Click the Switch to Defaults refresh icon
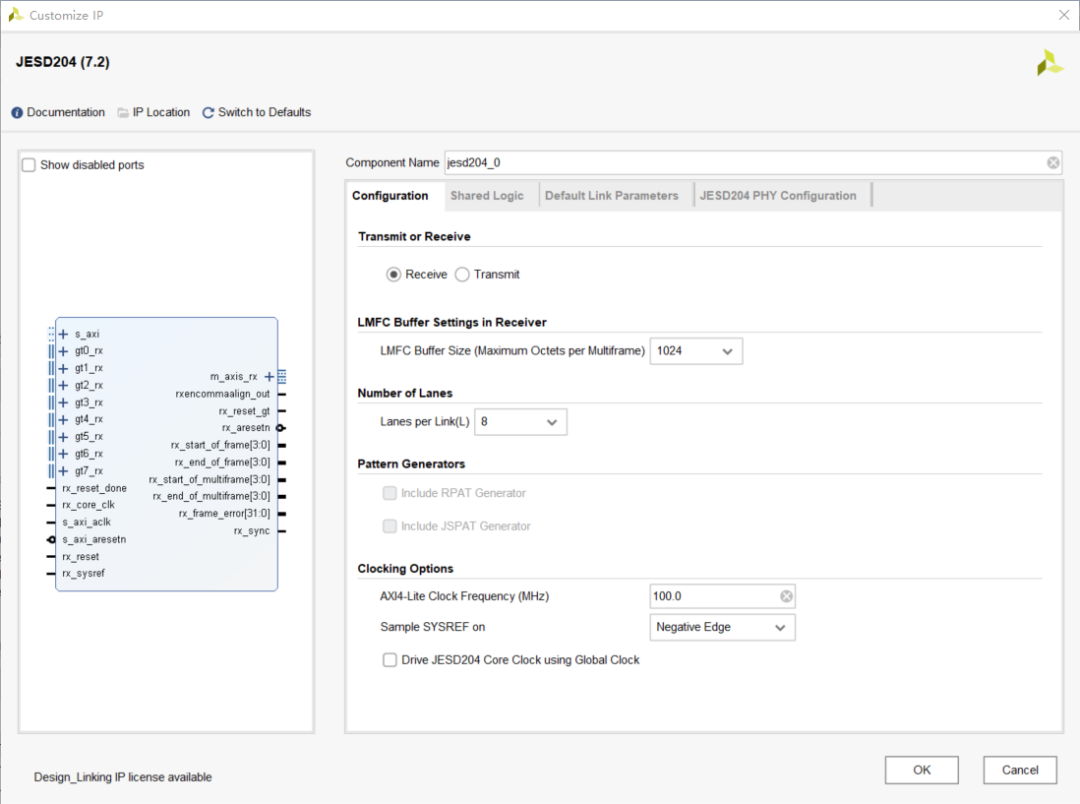The height and width of the screenshot is (804, 1080). tap(208, 113)
